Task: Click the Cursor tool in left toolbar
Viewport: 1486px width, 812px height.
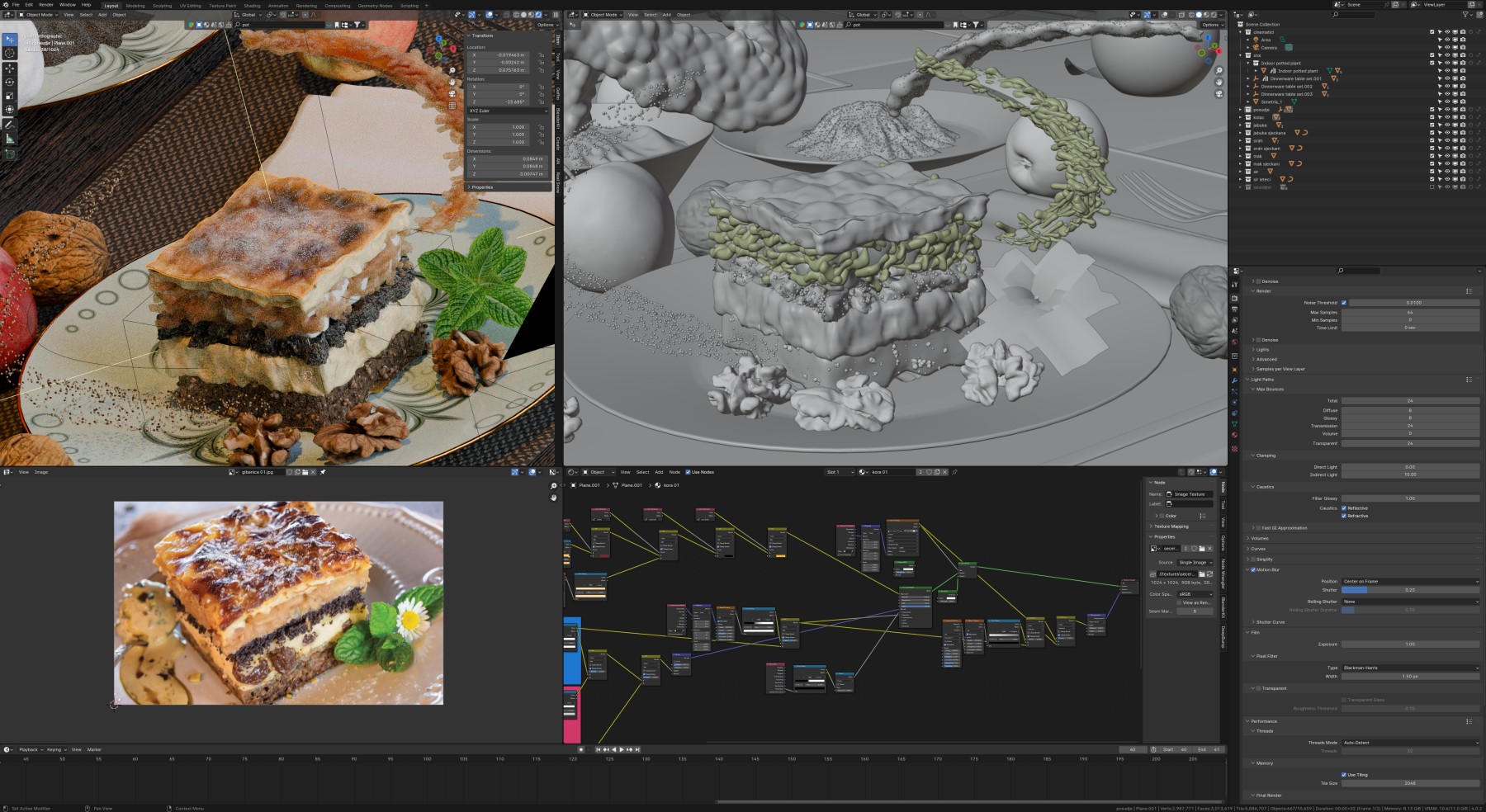Action: (x=9, y=53)
